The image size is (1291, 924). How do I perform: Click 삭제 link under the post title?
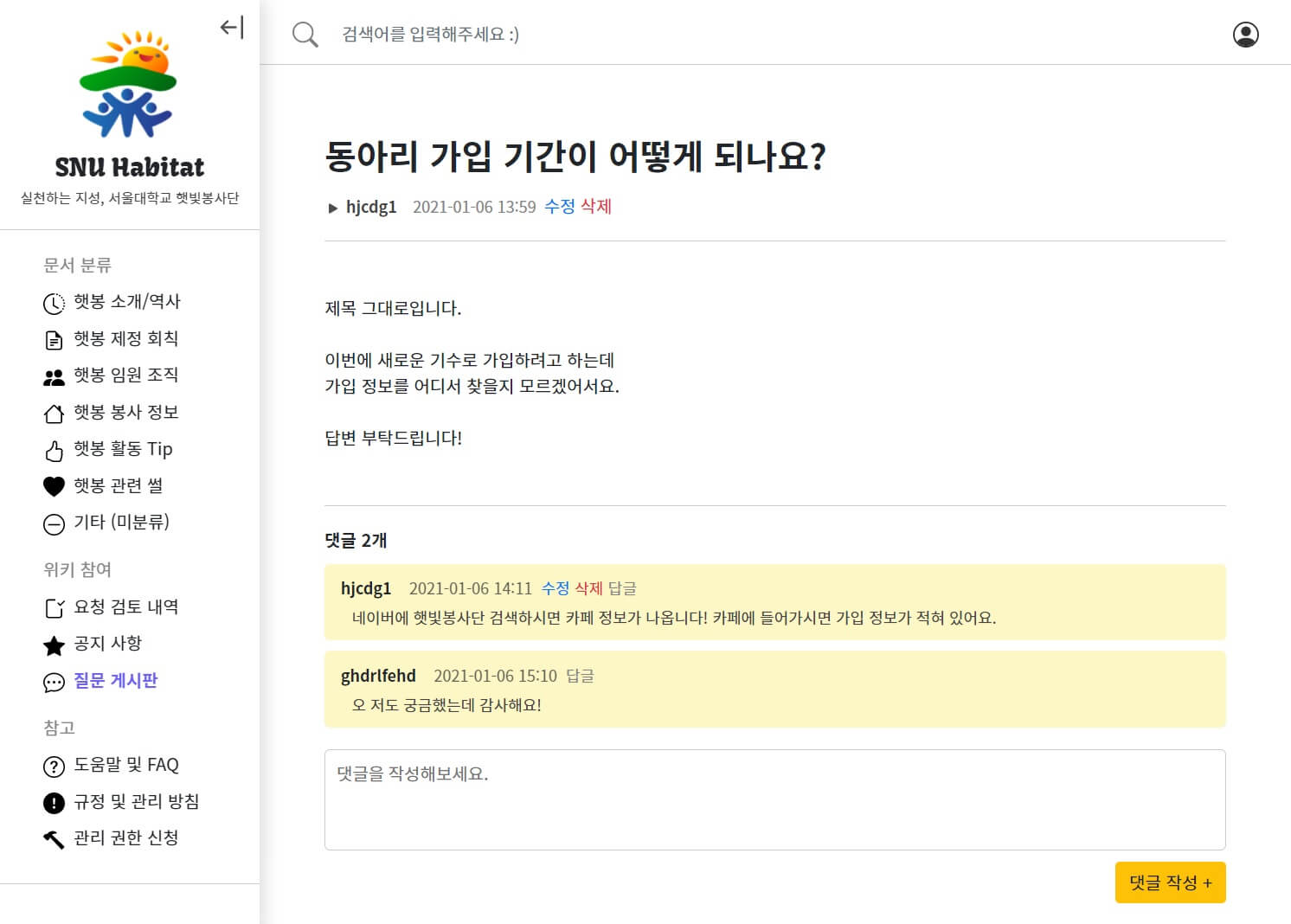595,207
